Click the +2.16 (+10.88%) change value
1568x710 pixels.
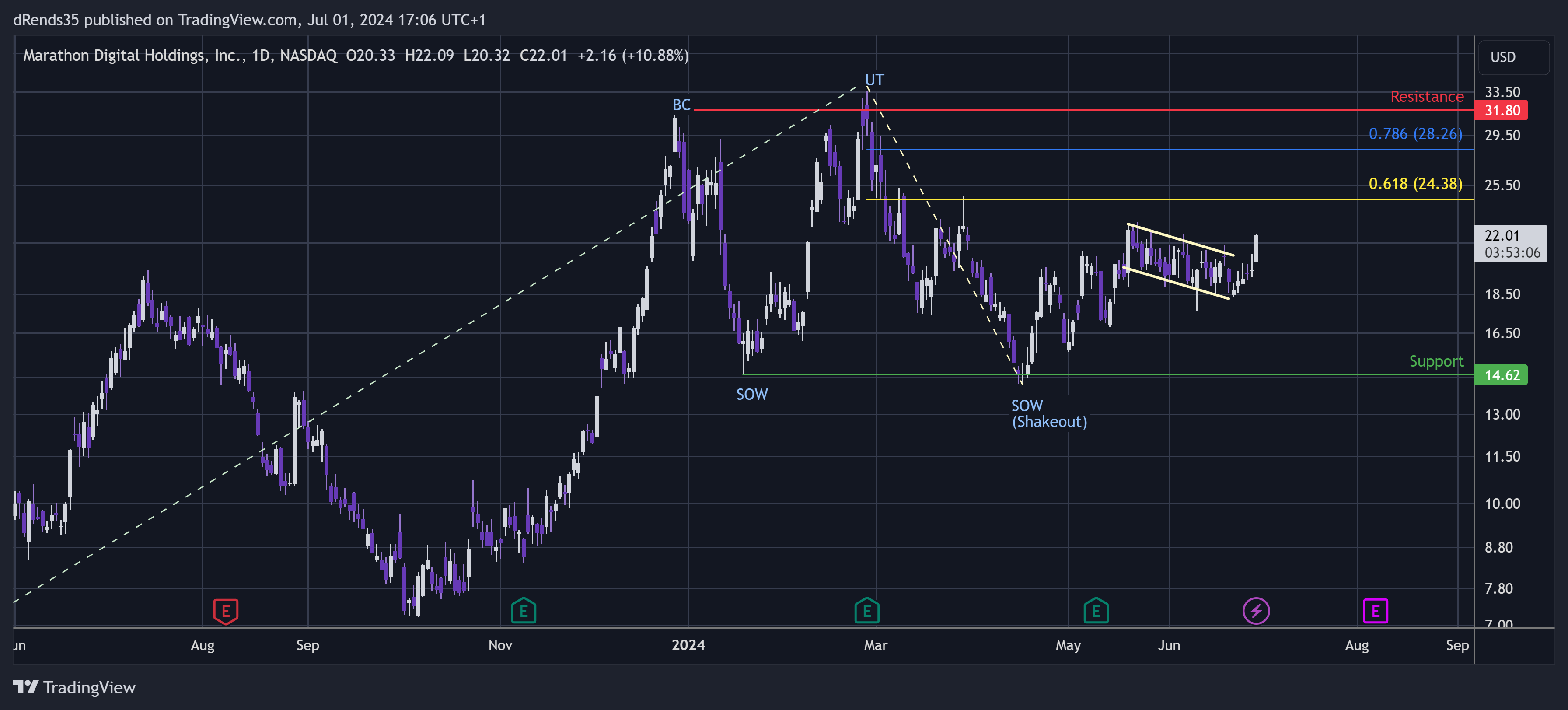point(632,56)
